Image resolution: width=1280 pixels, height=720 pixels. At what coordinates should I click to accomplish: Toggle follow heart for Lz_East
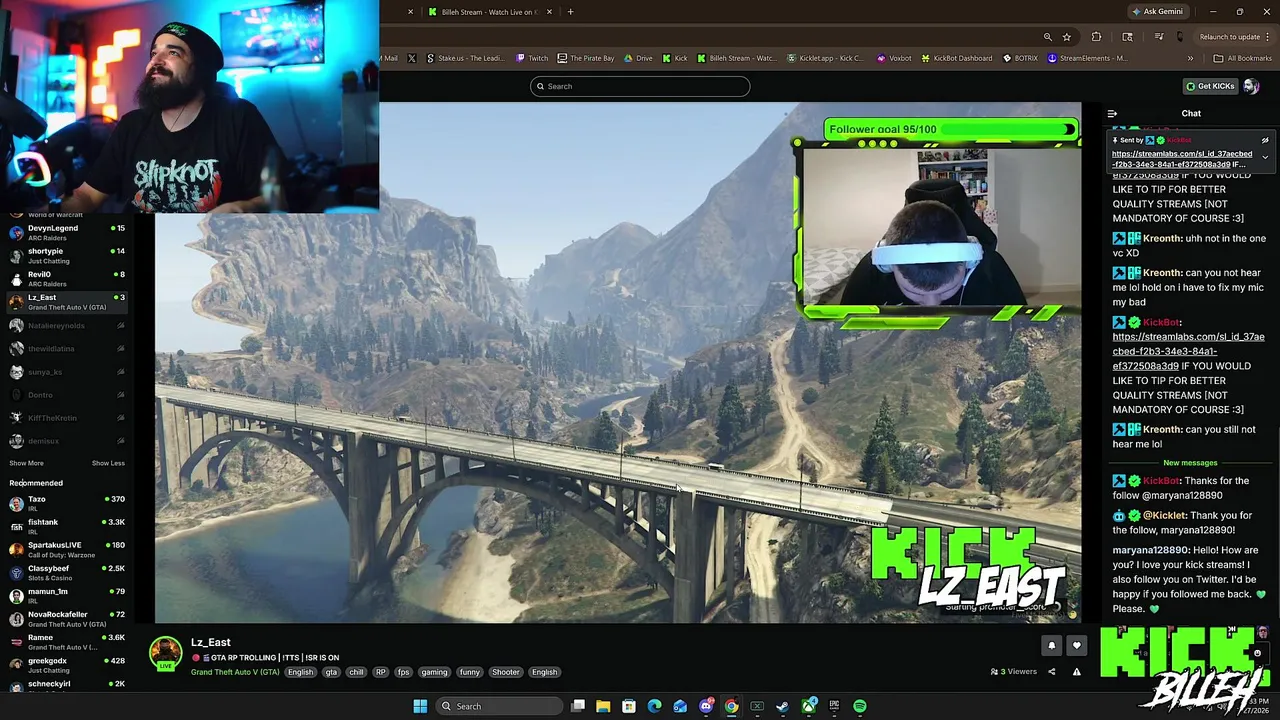click(x=1077, y=646)
